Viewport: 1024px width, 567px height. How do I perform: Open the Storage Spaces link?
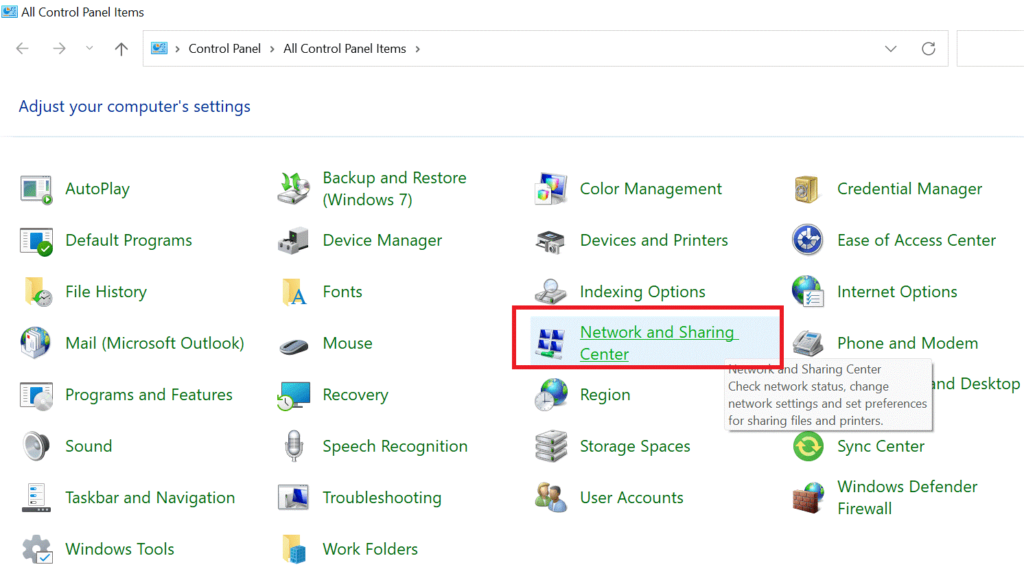pos(635,446)
